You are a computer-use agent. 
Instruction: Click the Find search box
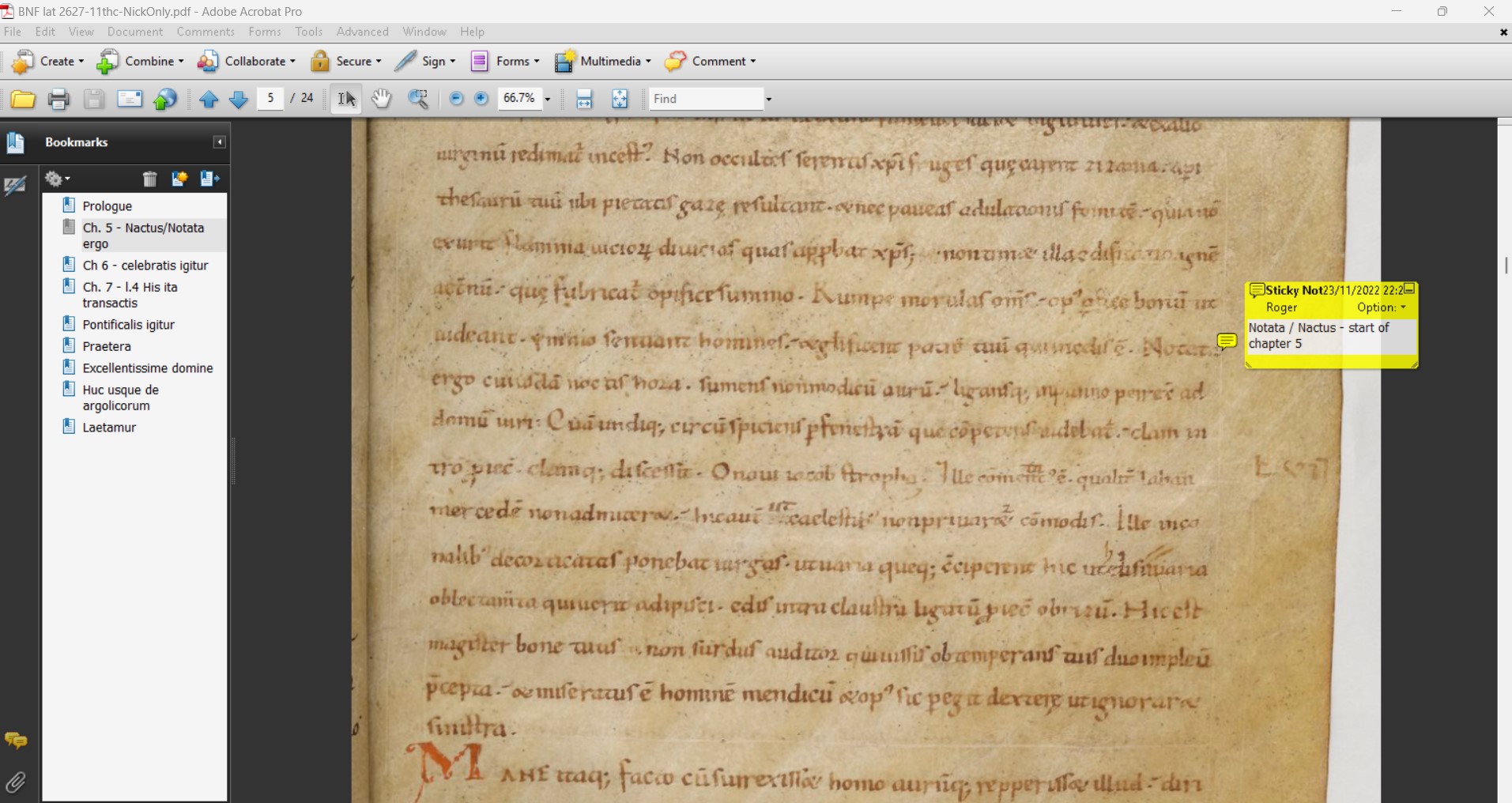(x=706, y=99)
